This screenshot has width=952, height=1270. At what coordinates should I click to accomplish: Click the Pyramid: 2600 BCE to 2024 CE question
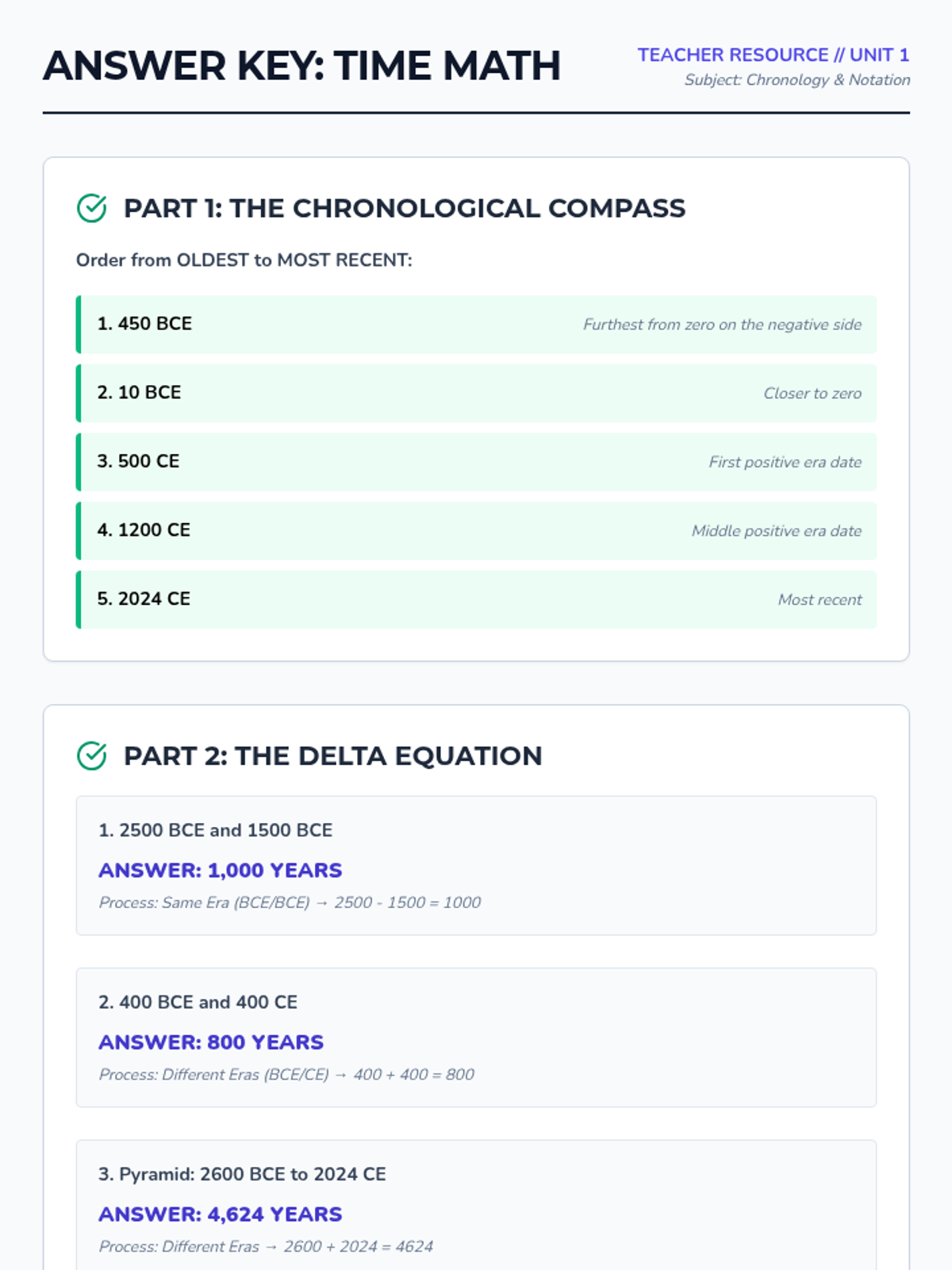pyautogui.click(x=242, y=1174)
